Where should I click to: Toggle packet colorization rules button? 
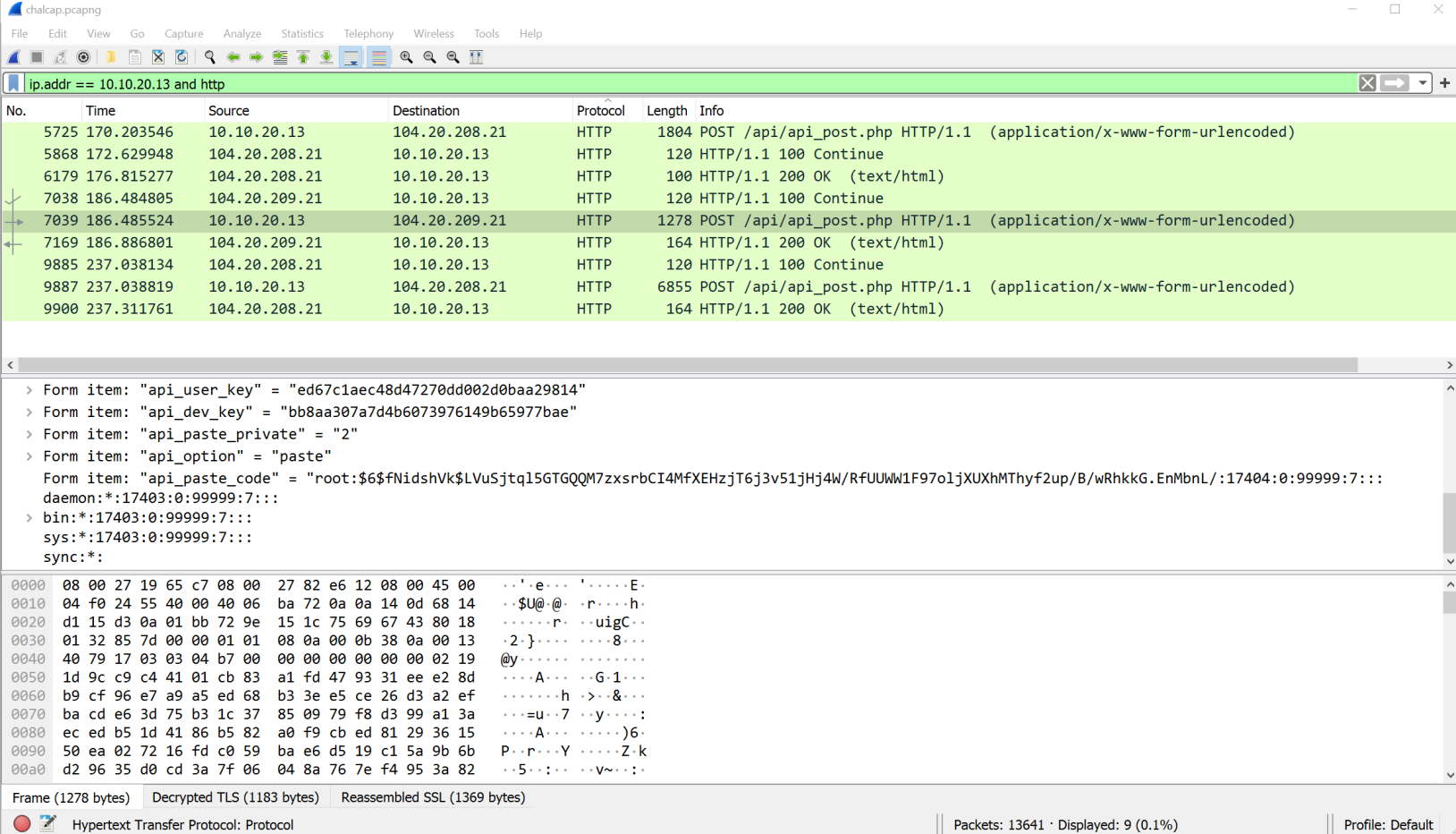tap(379, 57)
